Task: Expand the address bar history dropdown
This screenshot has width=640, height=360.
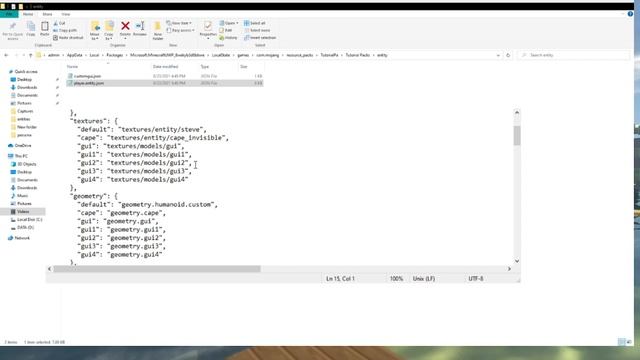Action: [498, 55]
